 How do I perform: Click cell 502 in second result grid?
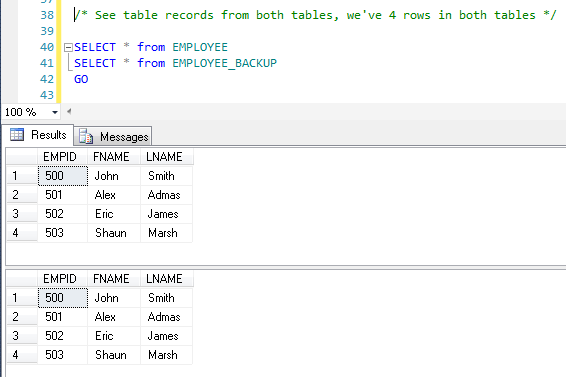(x=63, y=336)
